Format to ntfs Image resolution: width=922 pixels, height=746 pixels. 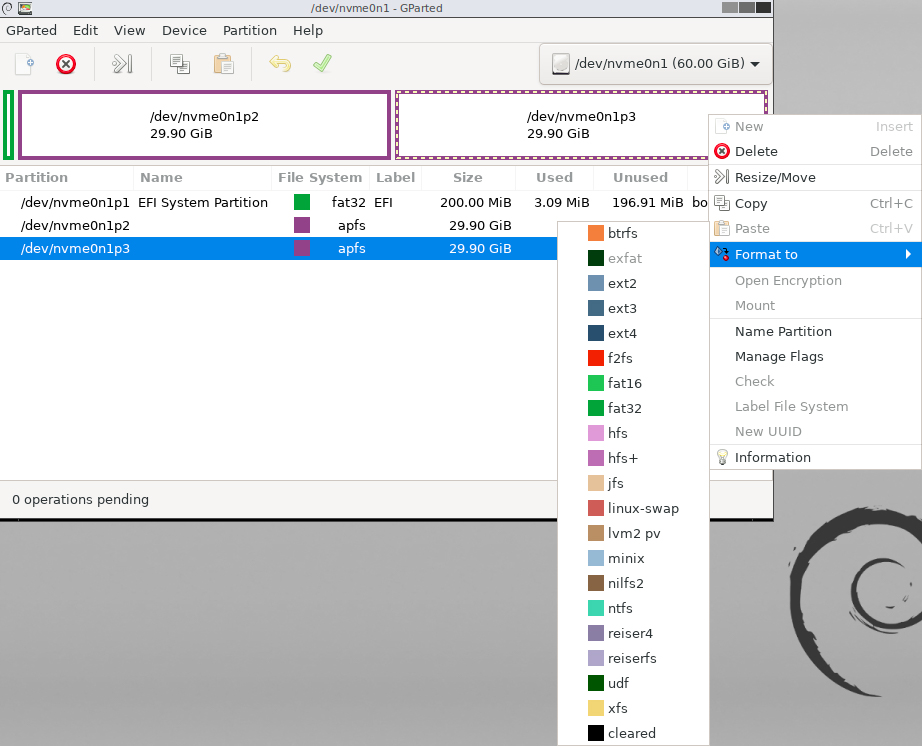633,608
